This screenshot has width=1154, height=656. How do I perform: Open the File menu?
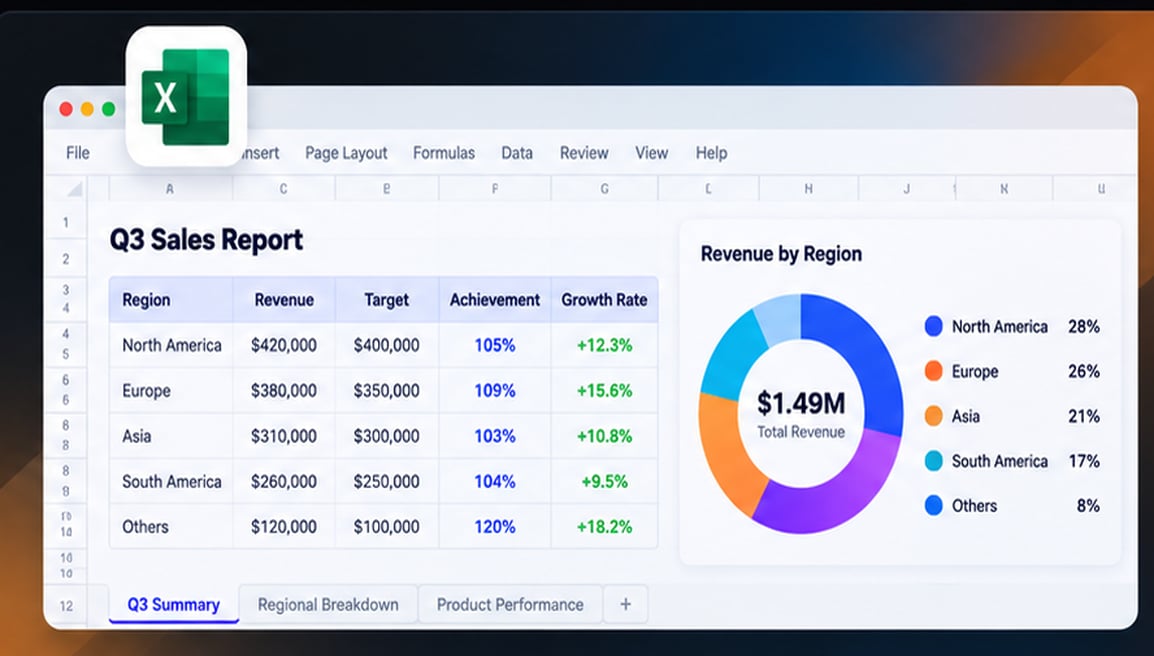click(78, 153)
